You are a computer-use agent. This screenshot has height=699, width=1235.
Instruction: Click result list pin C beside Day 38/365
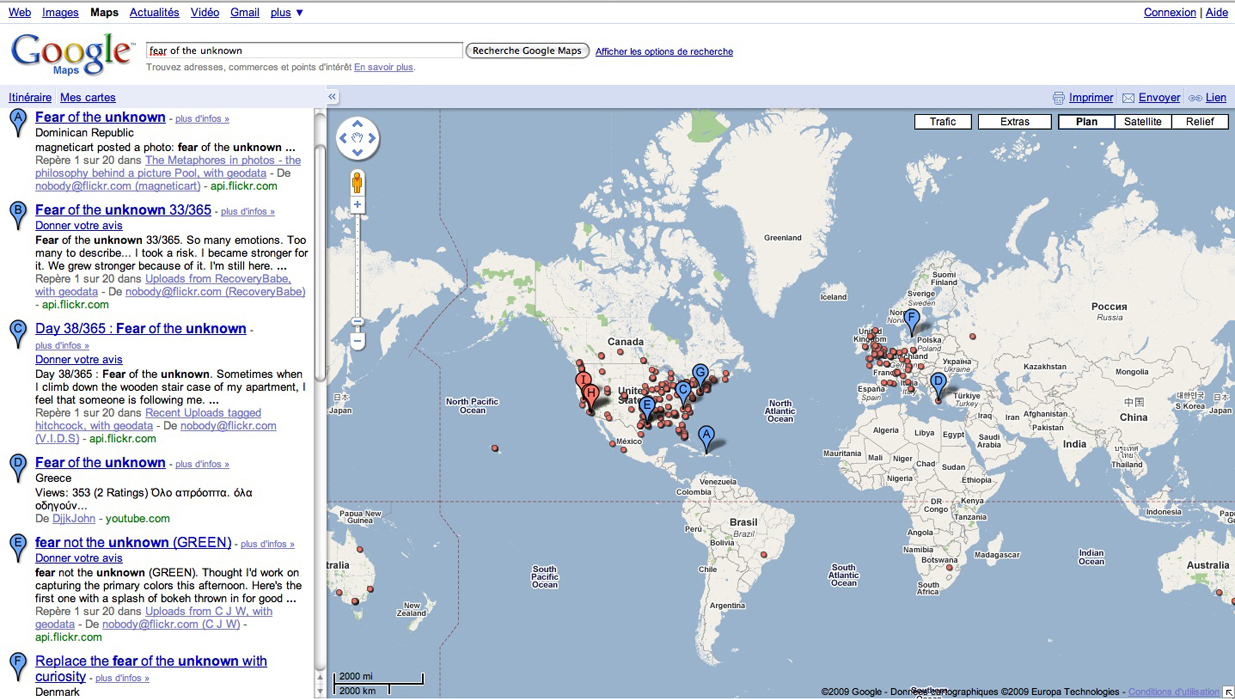pyautogui.click(x=17, y=334)
